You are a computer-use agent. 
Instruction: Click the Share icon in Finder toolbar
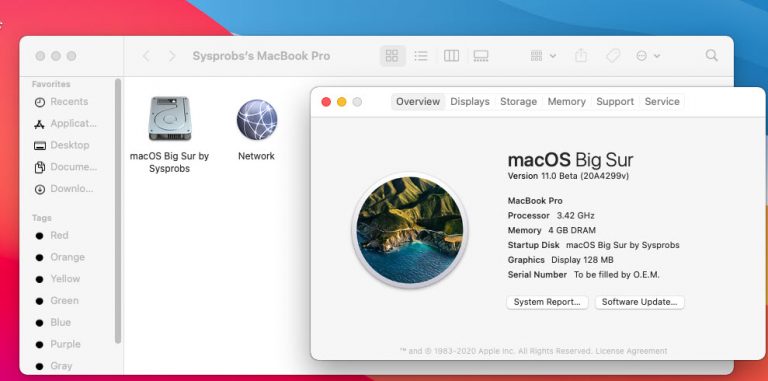[x=580, y=55]
